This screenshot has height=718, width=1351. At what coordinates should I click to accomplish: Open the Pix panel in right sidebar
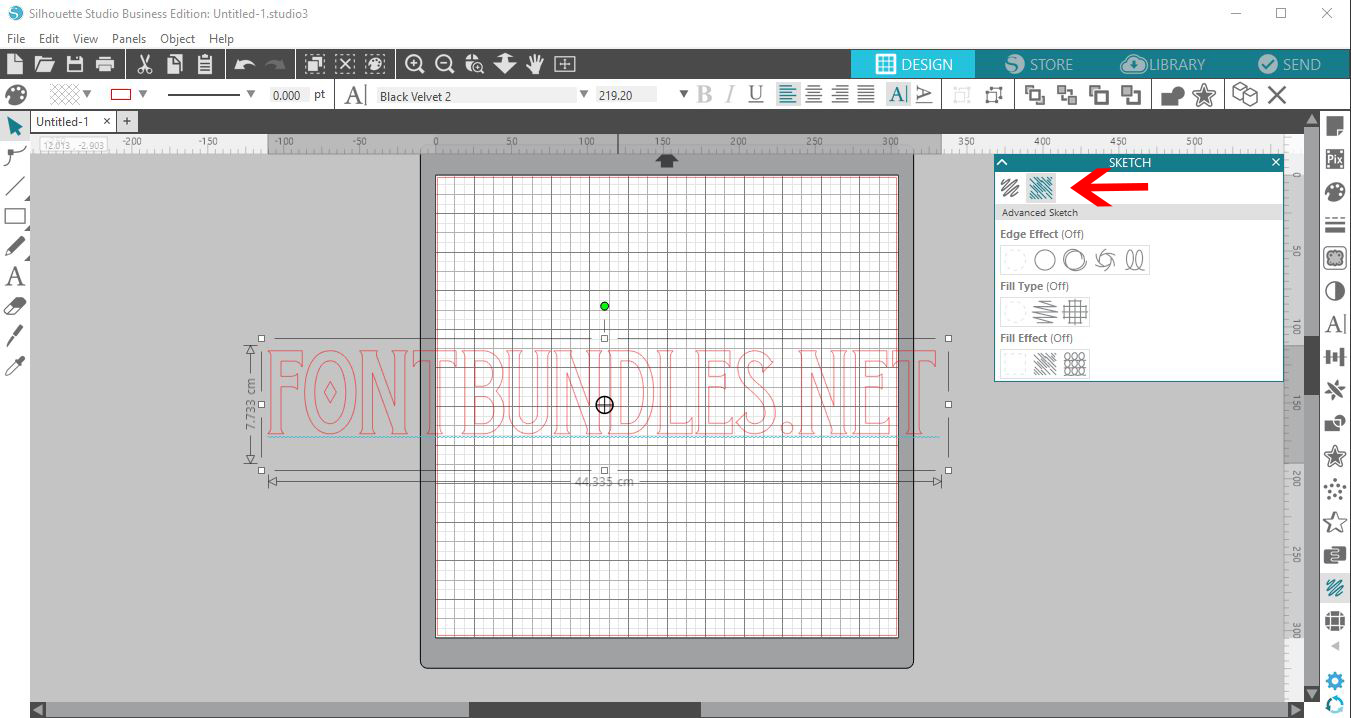coord(1335,159)
